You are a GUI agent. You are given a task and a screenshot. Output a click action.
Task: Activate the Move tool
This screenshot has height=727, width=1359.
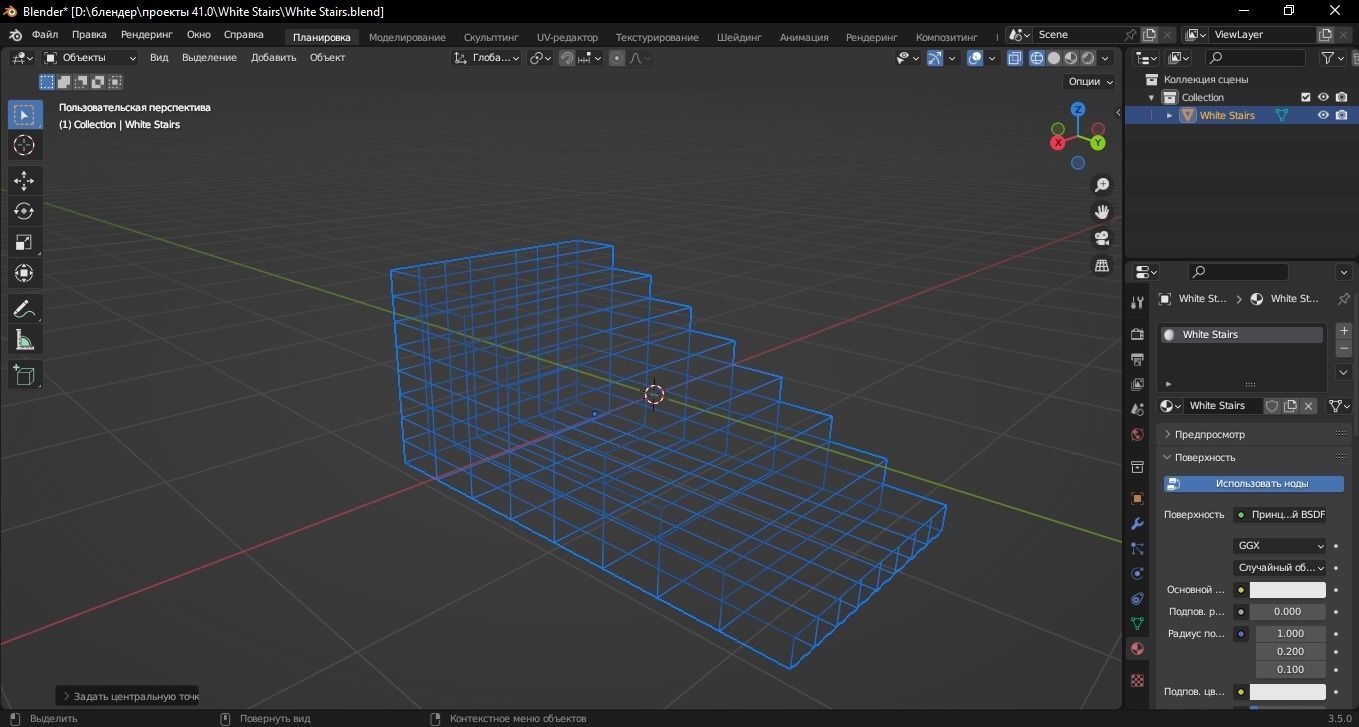pos(24,180)
